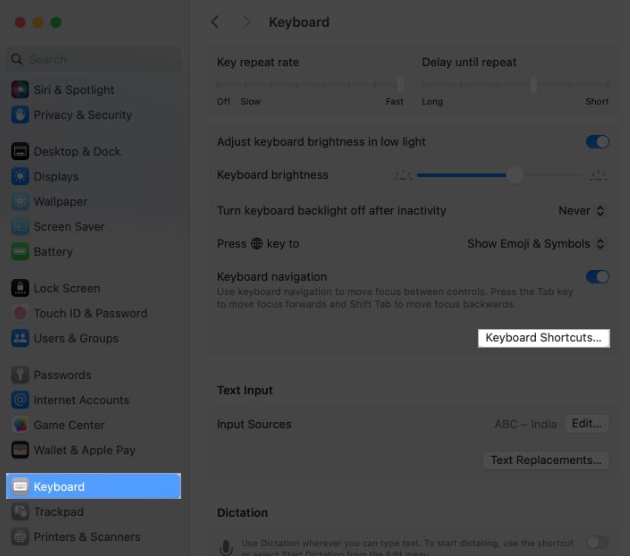Open the Game Center icon
Viewport: 630px width, 556px height.
coord(19,425)
